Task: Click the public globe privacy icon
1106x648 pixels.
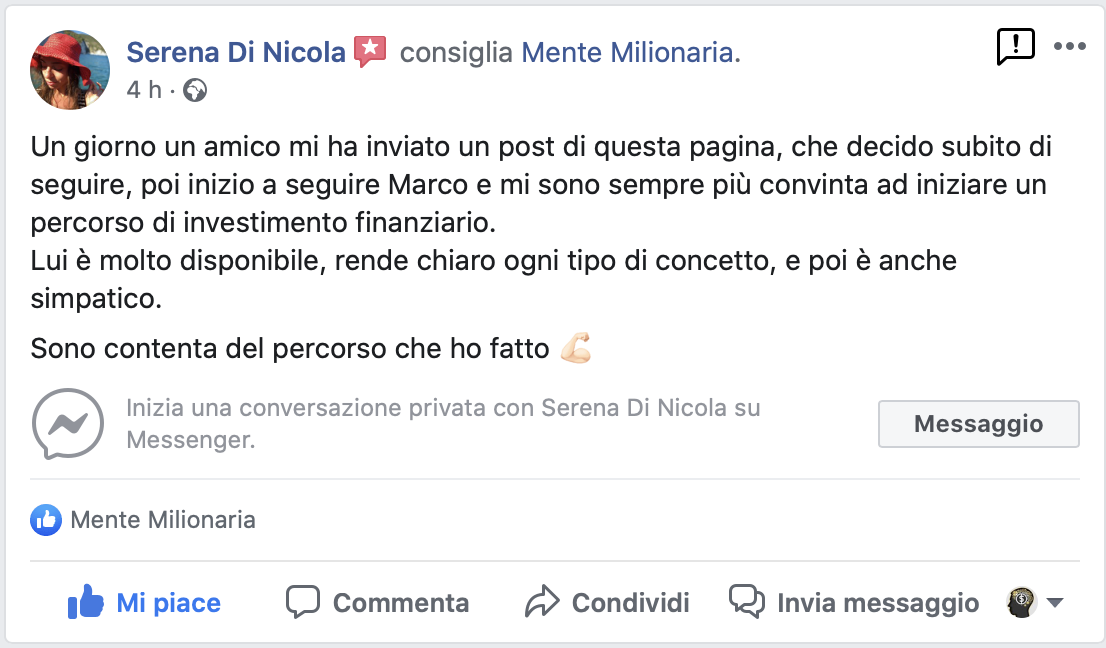Action: [x=195, y=90]
